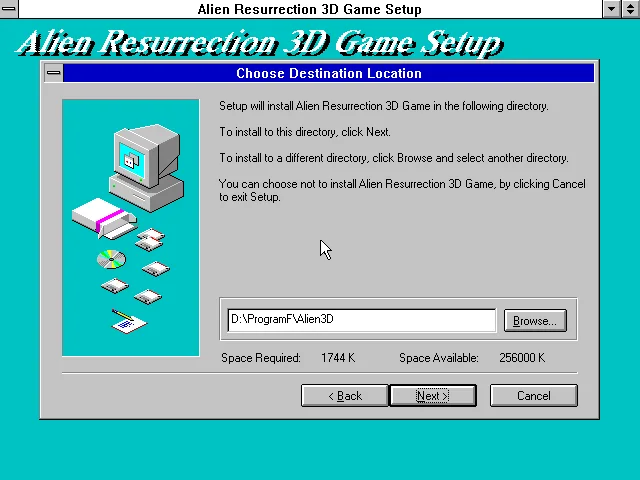The width and height of the screenshot is (640, 480).
Task: Focus the destination directory path field
Action: pos(362,320)
